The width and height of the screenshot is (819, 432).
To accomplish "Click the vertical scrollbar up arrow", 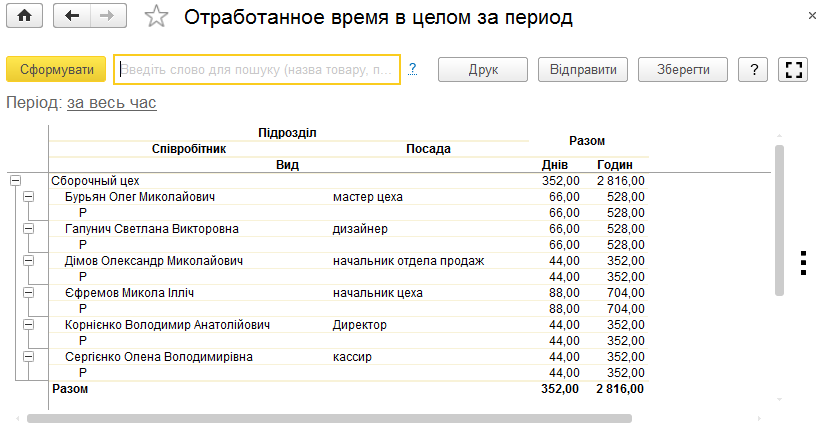I will pyautogui.click(x=779, y=135).
